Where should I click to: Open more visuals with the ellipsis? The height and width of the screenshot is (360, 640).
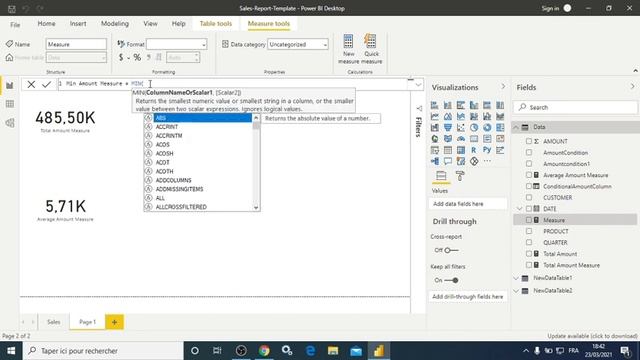[487, 161]
